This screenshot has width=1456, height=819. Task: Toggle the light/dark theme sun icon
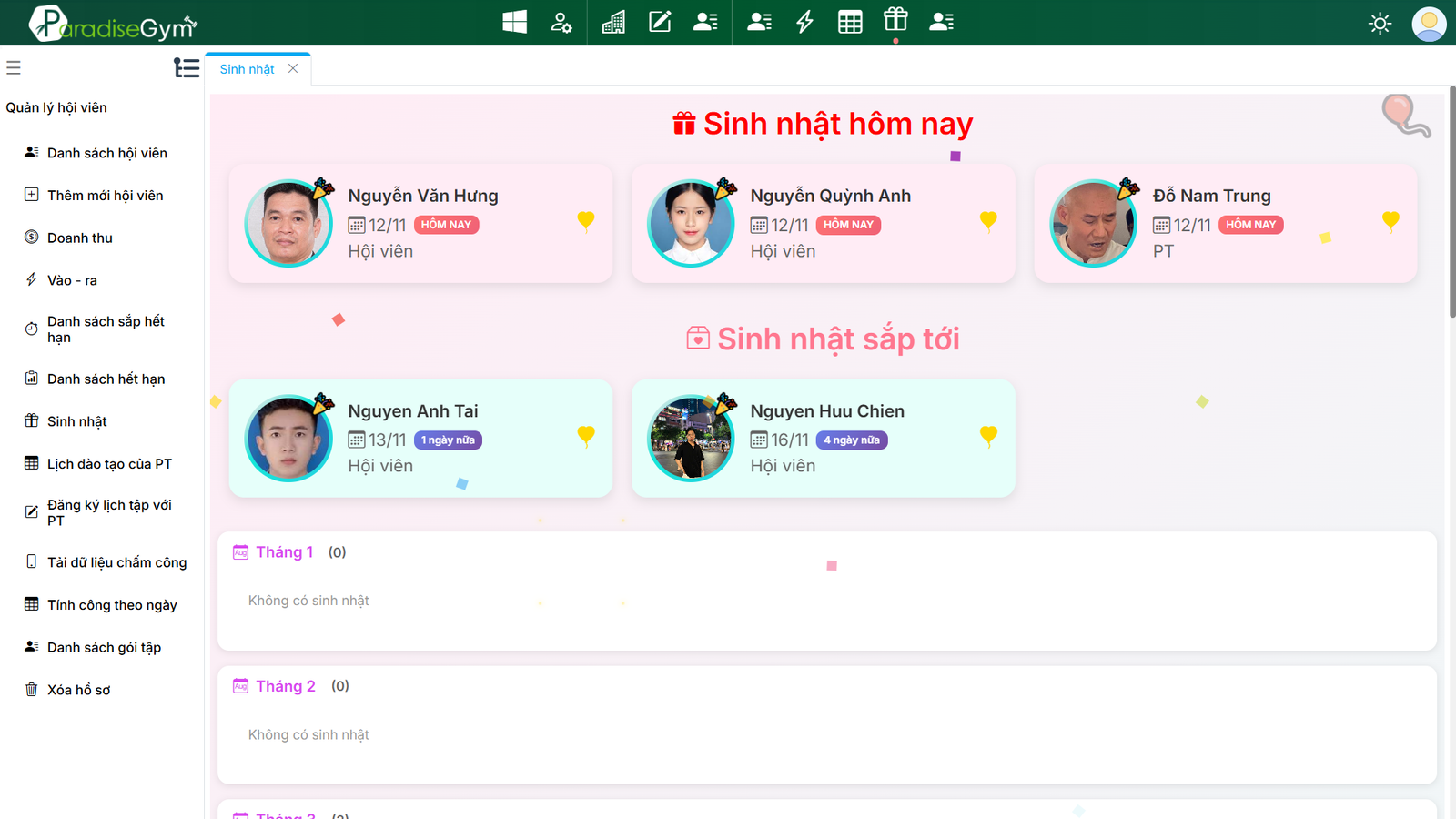point(1380,24)
